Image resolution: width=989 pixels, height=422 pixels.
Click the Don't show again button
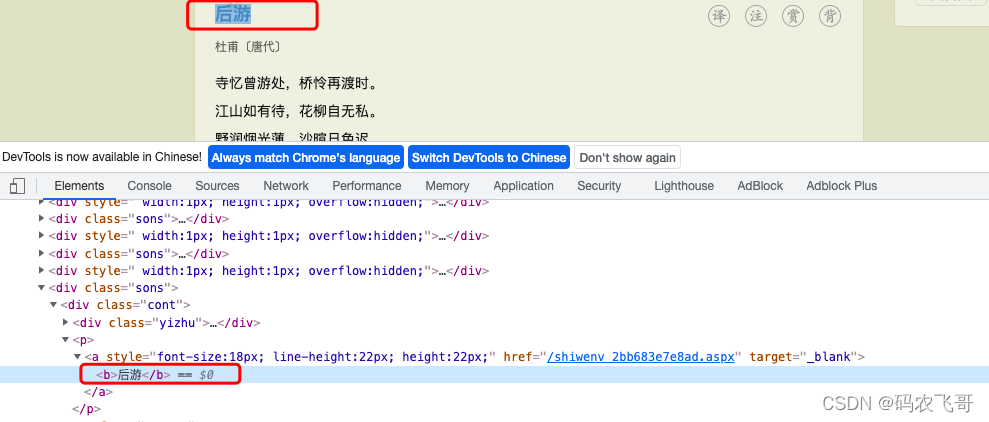[628, 158]
